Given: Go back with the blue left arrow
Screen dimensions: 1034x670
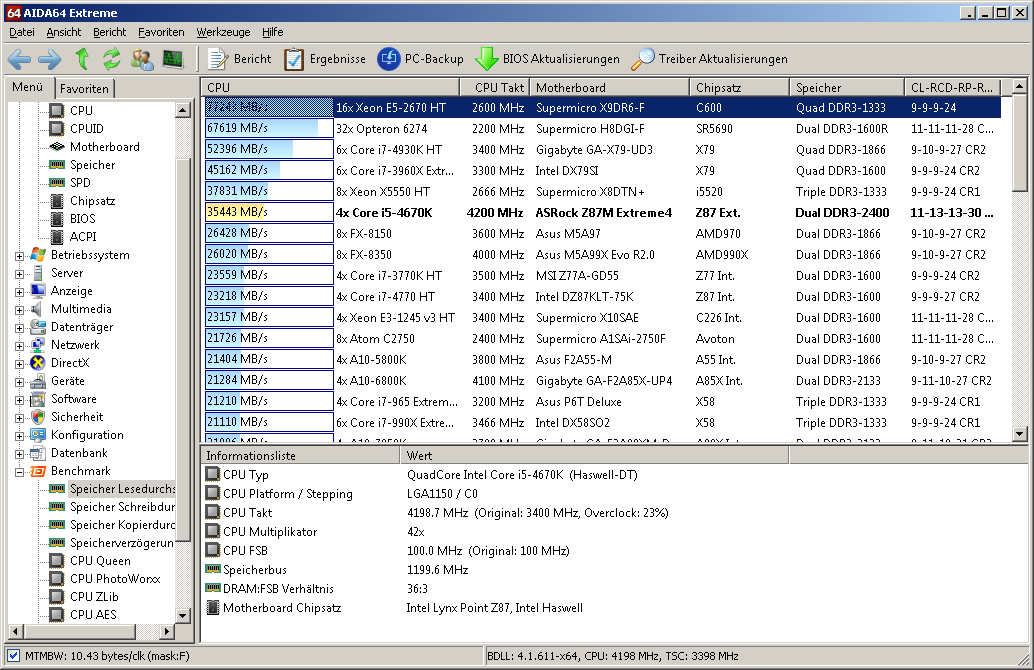Looking at the screenshot, I should pyautogui.click(x=19, y=59).
